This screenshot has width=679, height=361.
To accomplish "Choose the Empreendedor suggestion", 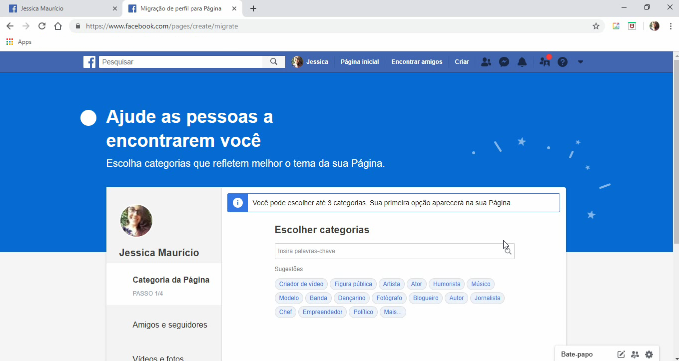I will (322, 312).
